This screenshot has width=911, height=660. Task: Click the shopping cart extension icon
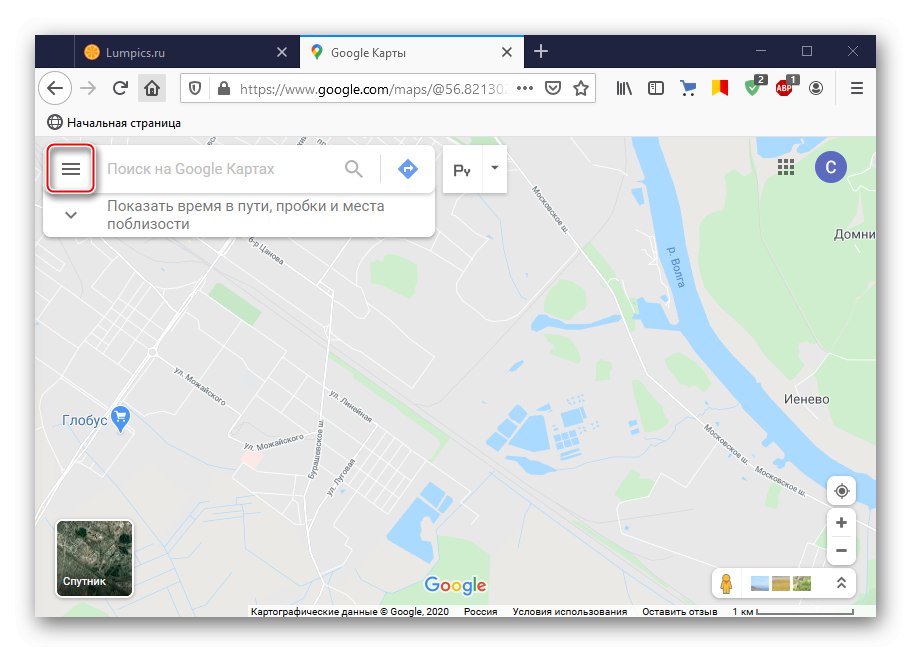tap(687, 88)
